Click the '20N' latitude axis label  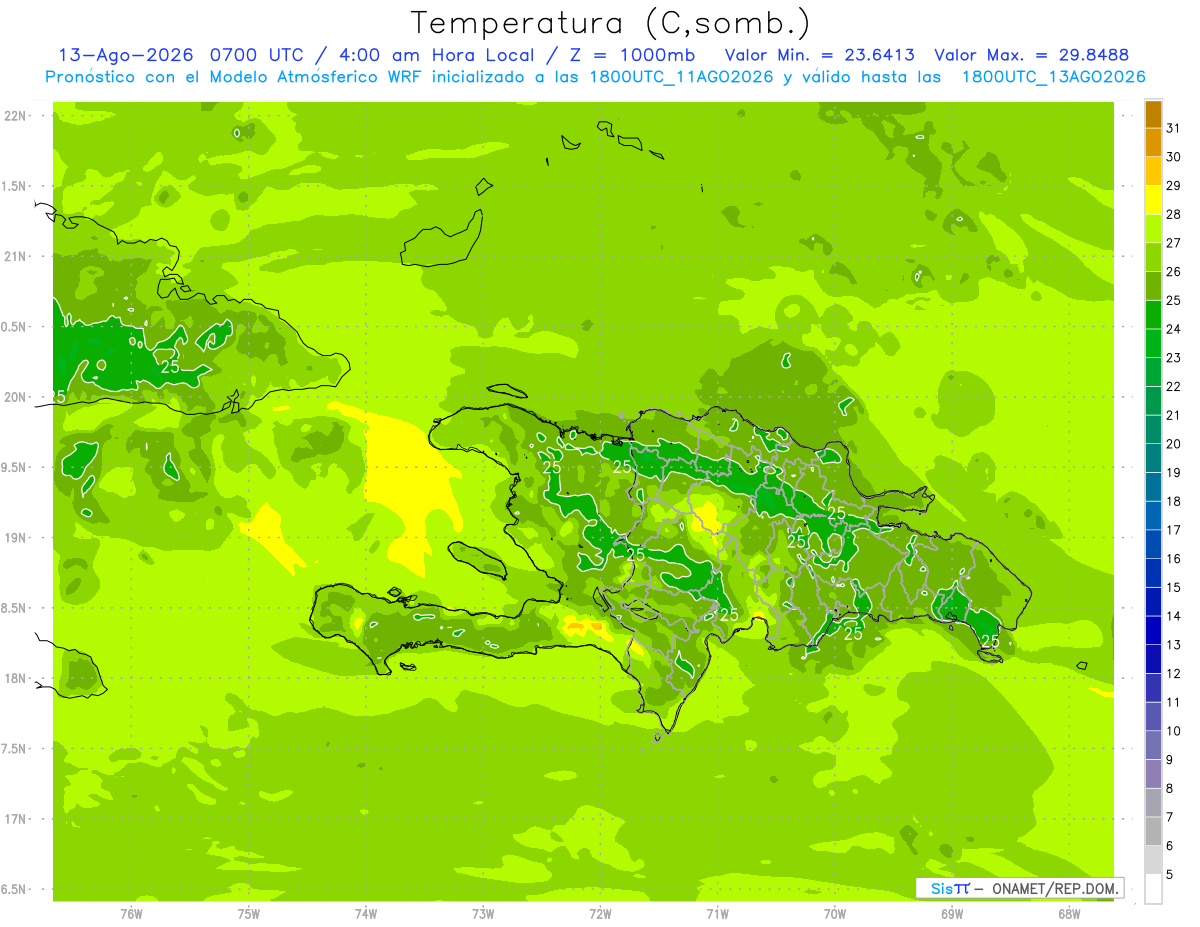pos(14,397)
